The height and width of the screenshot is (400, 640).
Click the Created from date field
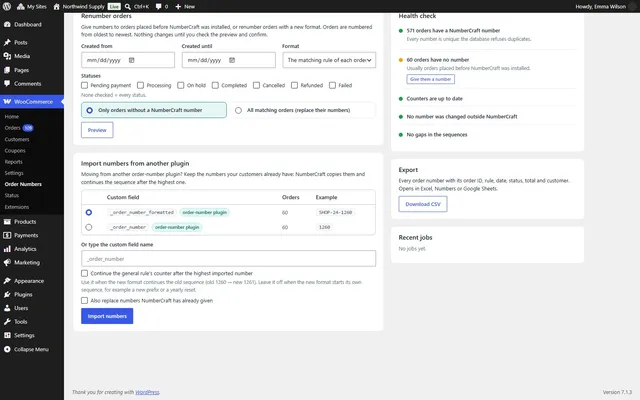tap(128, 60)
